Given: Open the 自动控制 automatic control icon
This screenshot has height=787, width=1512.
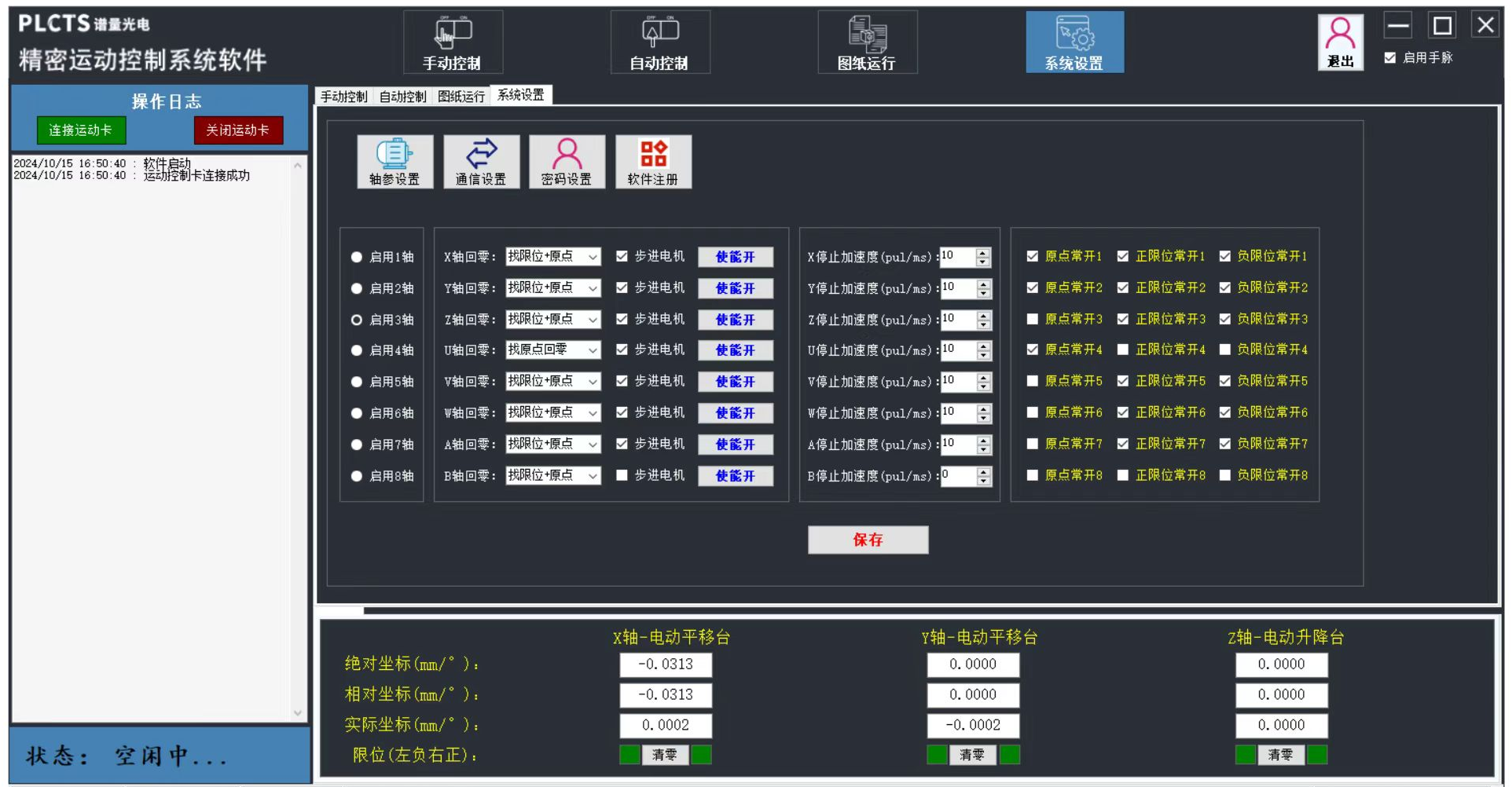Looking at the screenshot, I should (x=660, y=42).
